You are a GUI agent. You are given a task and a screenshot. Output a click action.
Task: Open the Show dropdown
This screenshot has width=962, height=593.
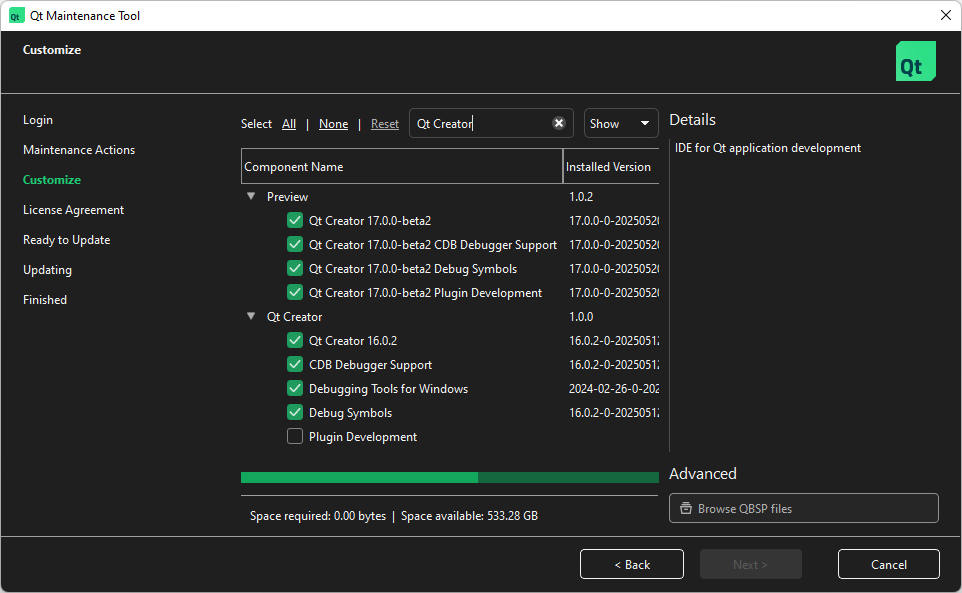coord(621,123)
